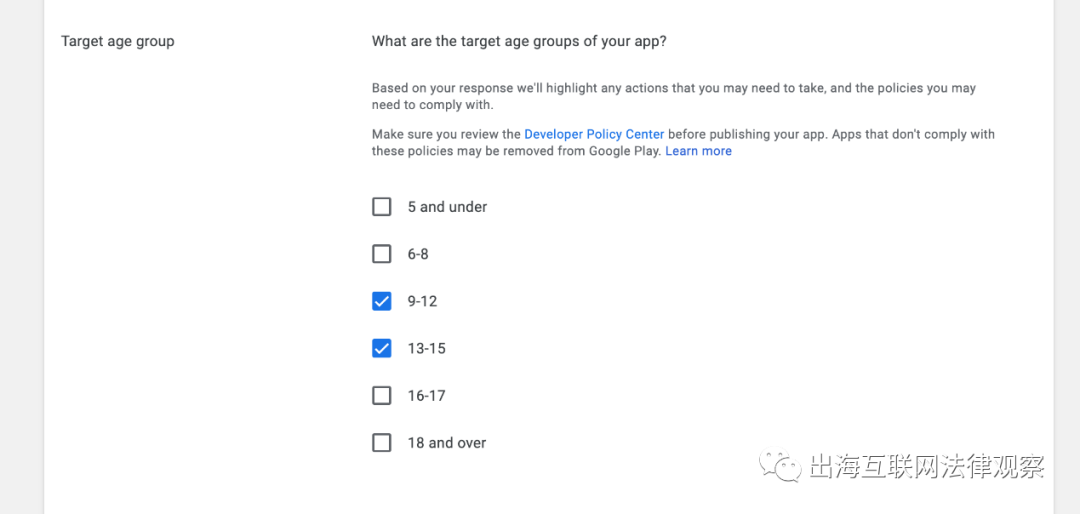Click the '18 and over' label text
The image size is (1080, 514).
[x=446, y=442]
